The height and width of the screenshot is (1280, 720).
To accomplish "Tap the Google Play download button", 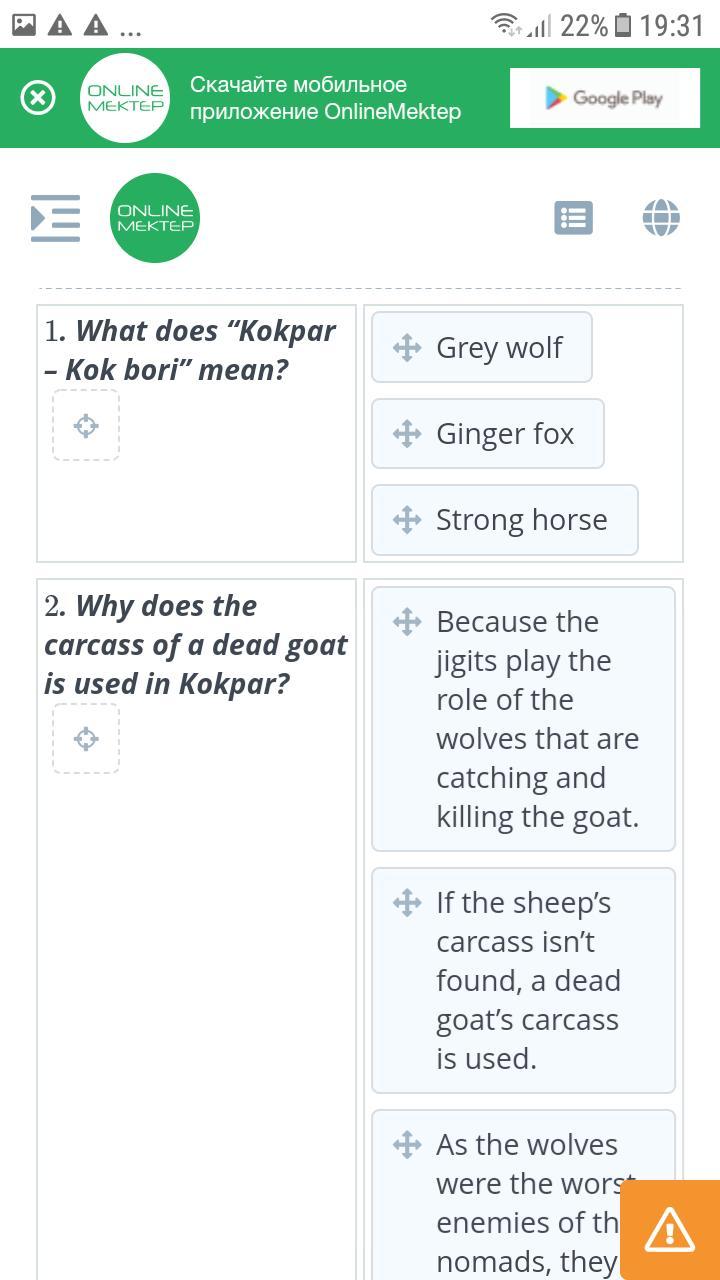I will [x=604, y=98].
